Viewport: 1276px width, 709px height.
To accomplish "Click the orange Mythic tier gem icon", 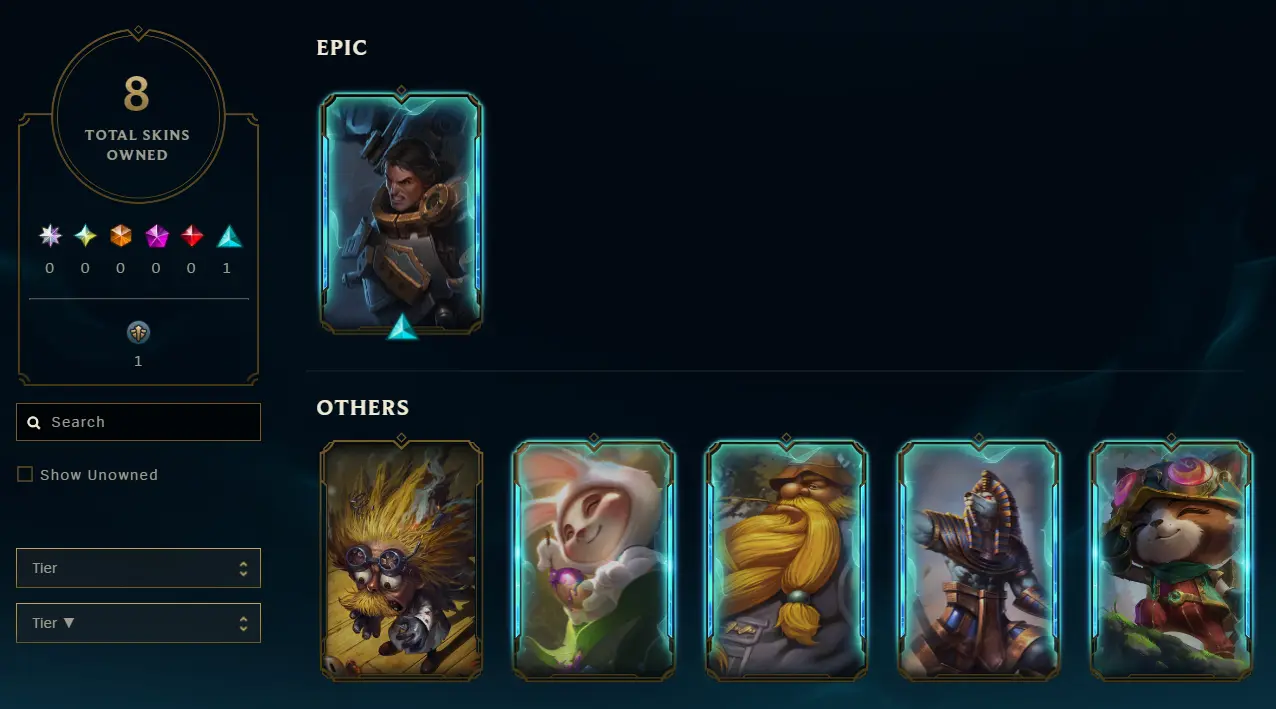I will (121, 236).
